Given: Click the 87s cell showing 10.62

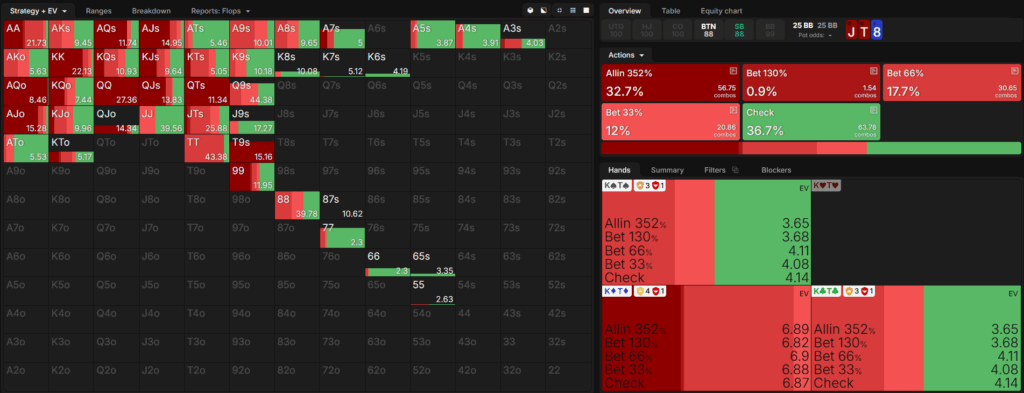Looking at the screenshot, I should [x=342, y=206].
